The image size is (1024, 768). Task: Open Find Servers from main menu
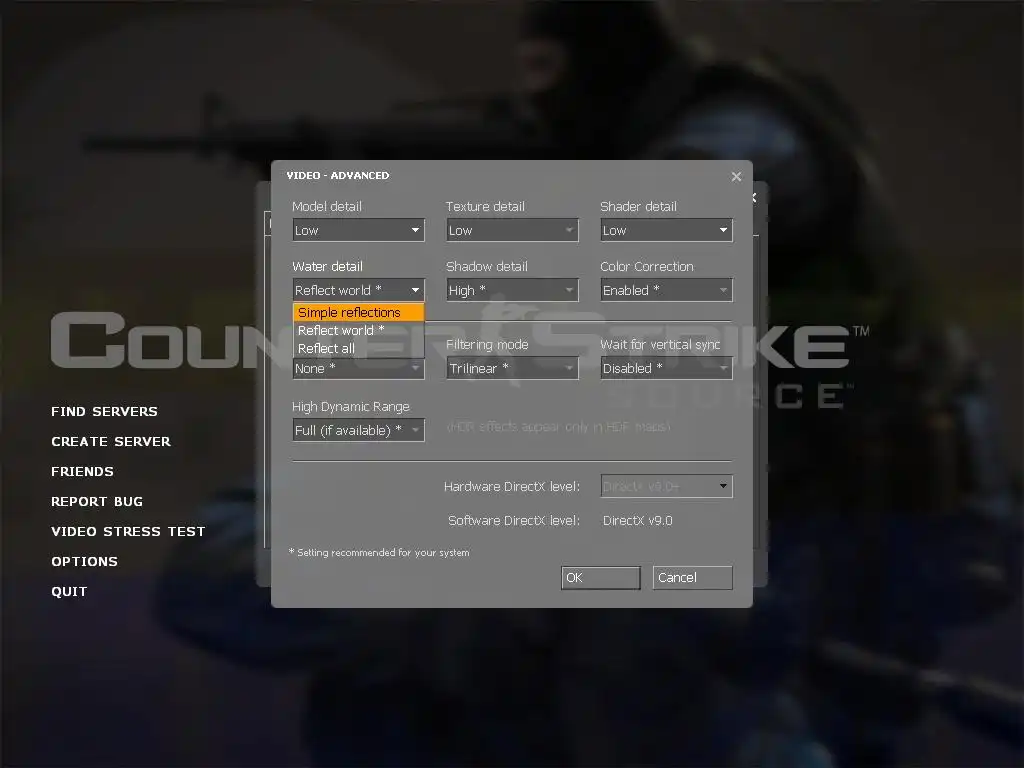click(x=104, y=411)
